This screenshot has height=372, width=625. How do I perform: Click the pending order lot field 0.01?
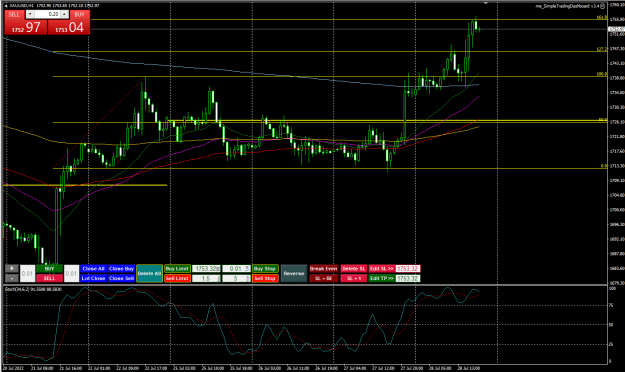[236, 269]
